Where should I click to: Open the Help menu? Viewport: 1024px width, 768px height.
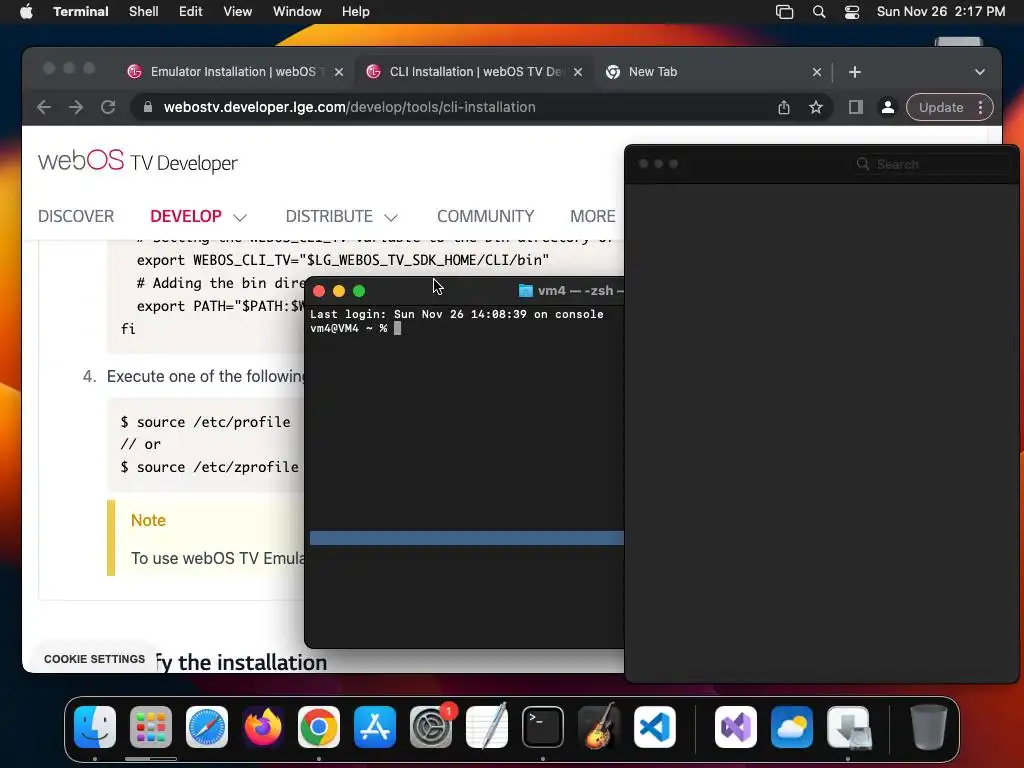pos(355,11)
